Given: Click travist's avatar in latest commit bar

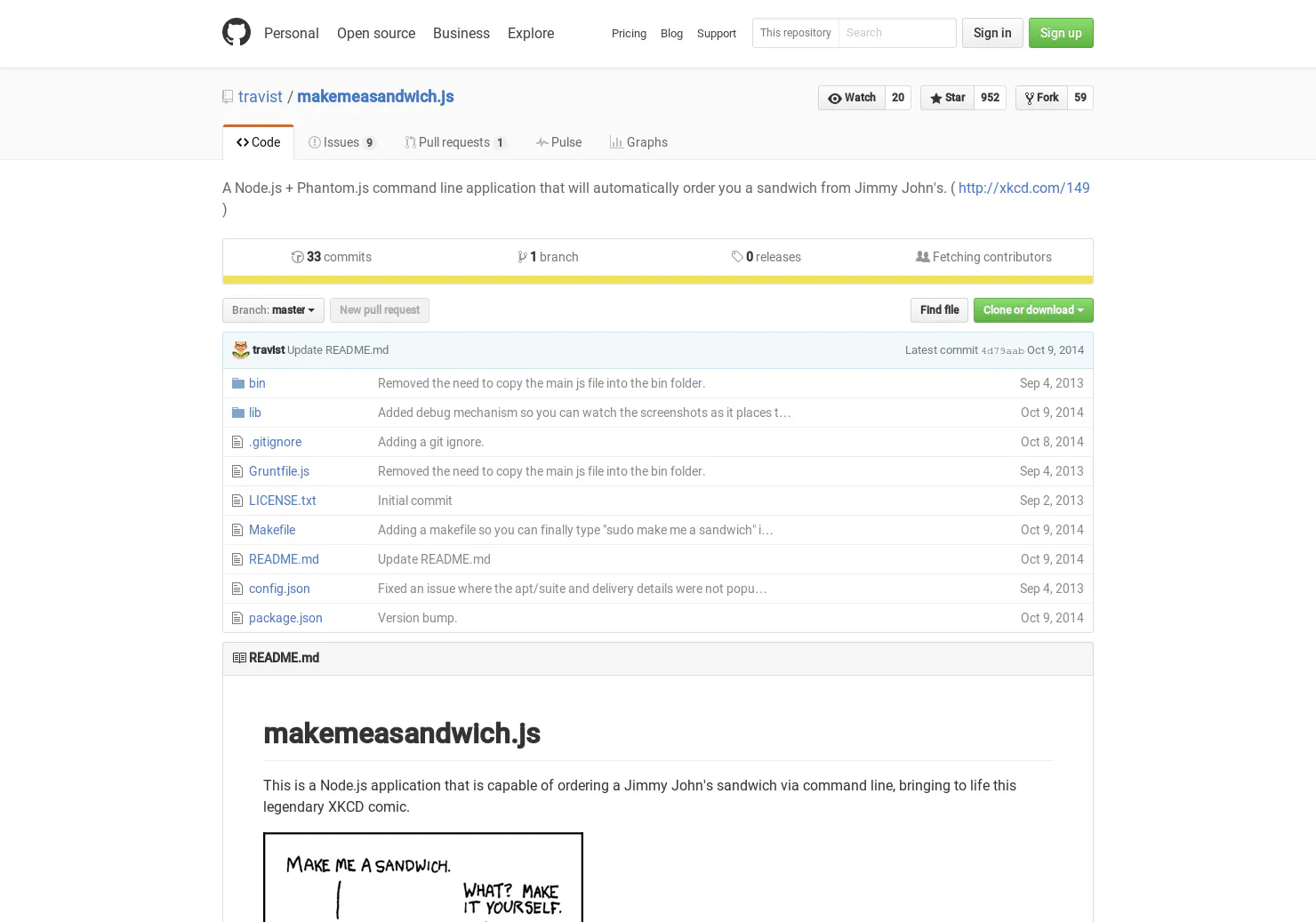Looking at the screenshot, I should pos(241,350).
